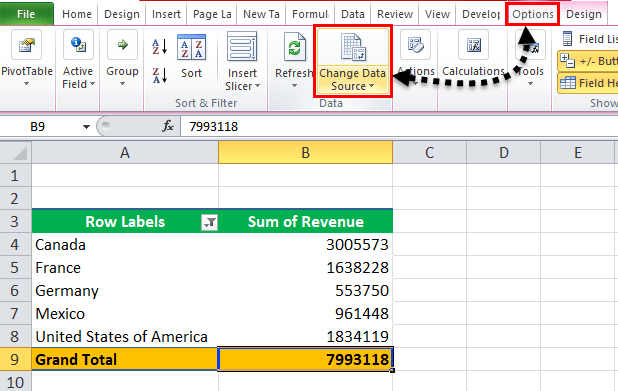The image size is (618, 391).
Task: Click in the formula bar showing 7993118
Action: coord(398,127)
